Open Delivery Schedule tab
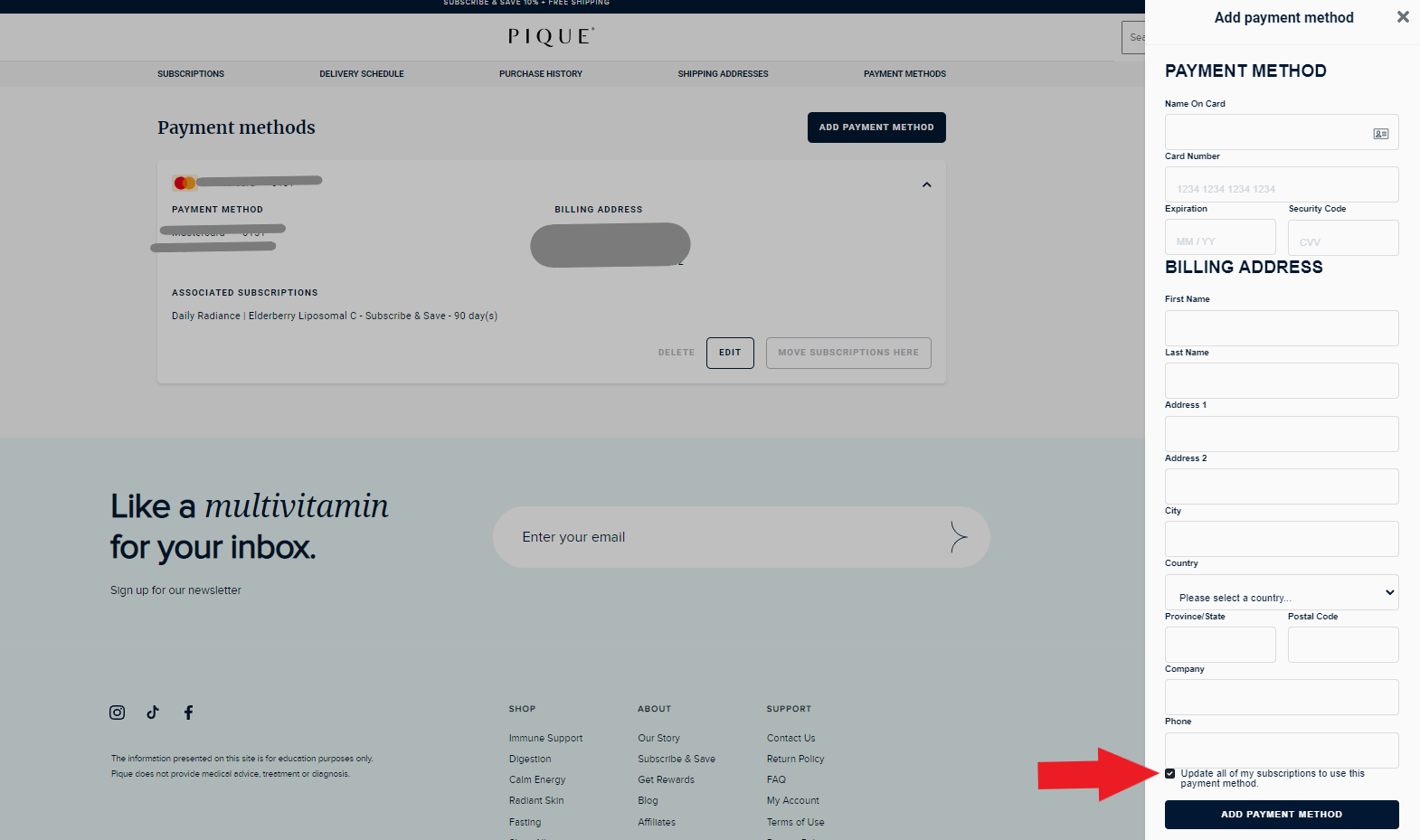 coord(362,74)
